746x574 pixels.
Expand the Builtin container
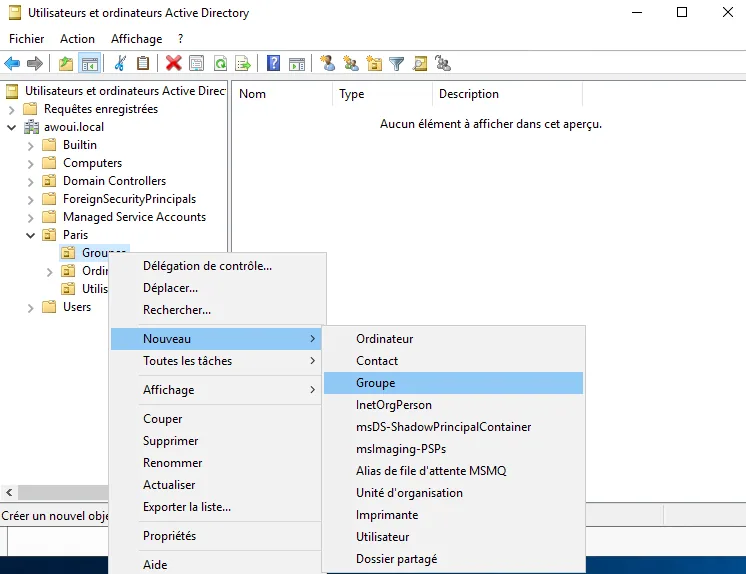click(x=30, y=146)
